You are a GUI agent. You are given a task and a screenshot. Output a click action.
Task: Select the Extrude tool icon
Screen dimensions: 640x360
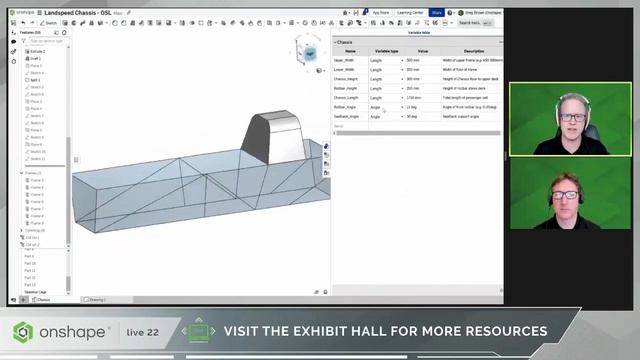tap(65, 23)
